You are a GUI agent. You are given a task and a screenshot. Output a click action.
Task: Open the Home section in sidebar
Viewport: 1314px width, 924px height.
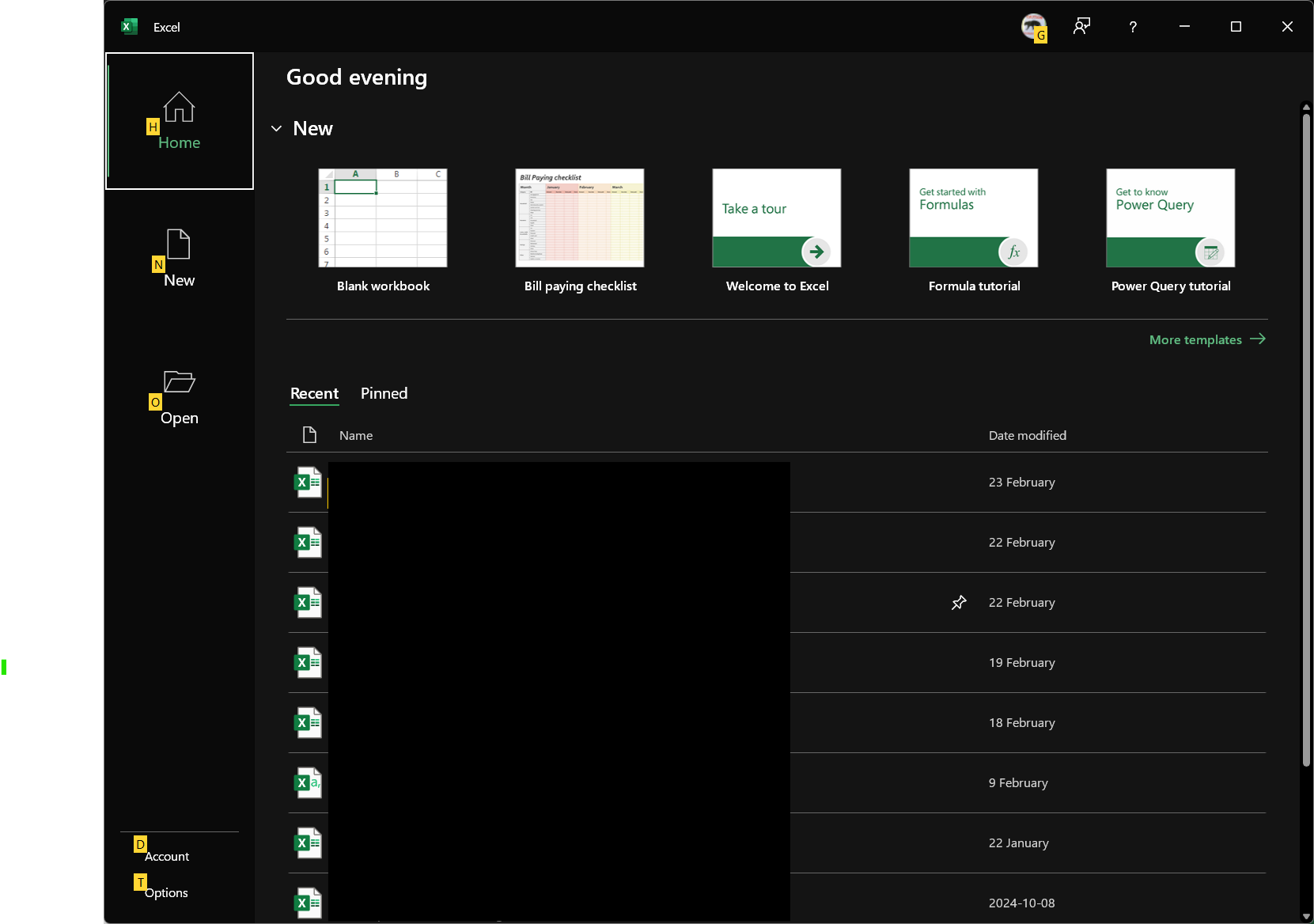[180, 121]
